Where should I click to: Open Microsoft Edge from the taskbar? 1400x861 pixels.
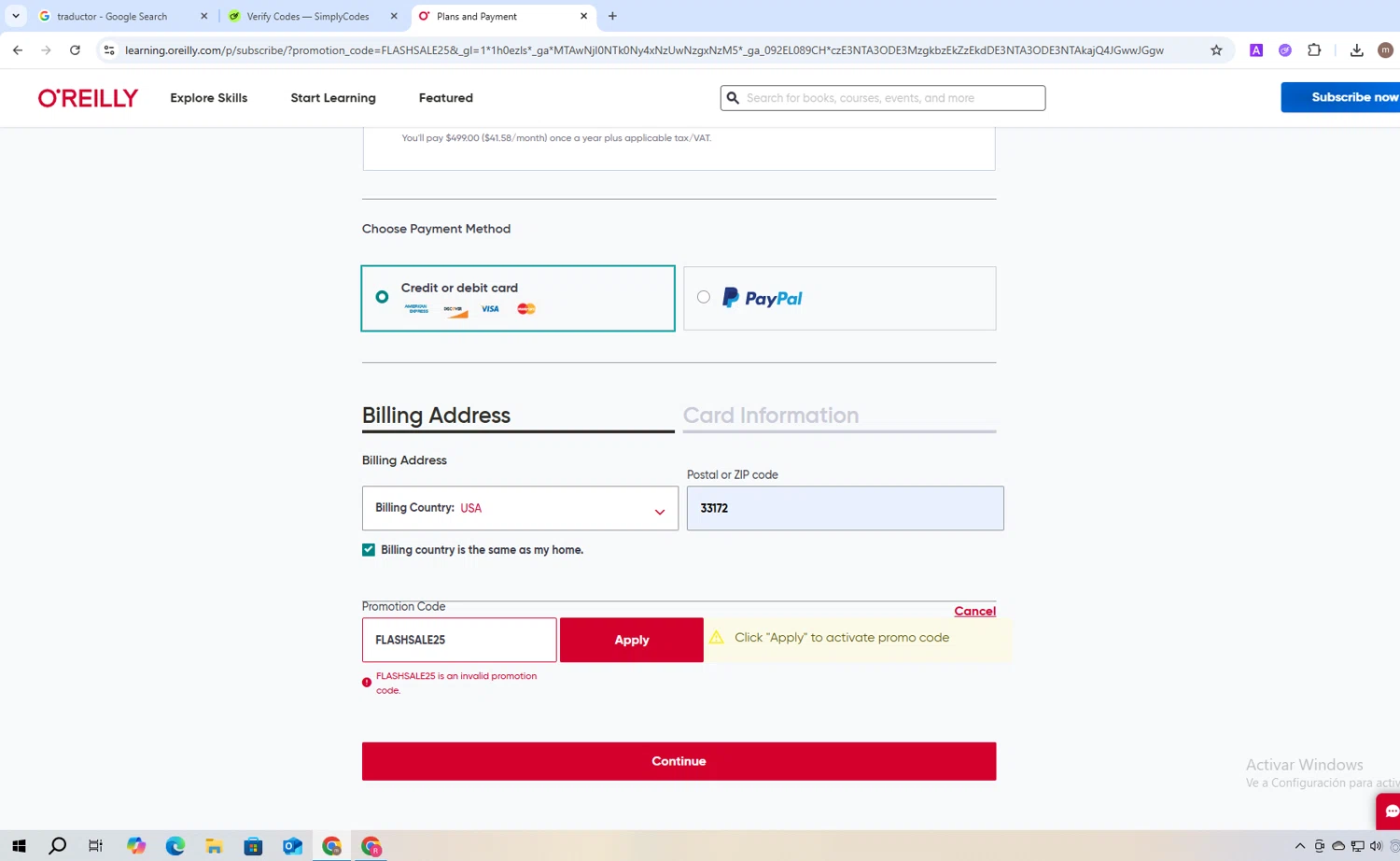[175, 846]
